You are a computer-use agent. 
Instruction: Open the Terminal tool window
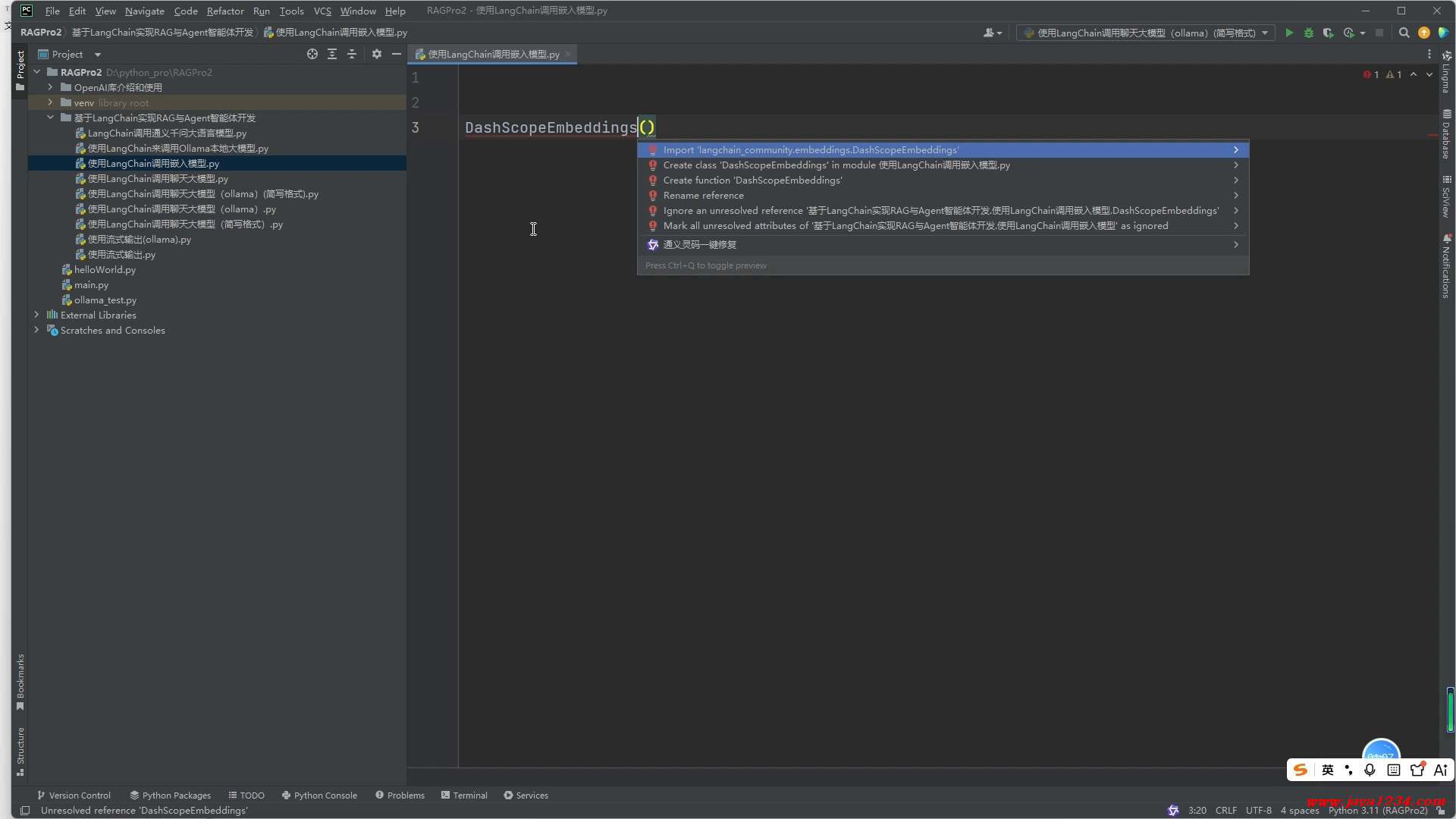click(464, 795)
